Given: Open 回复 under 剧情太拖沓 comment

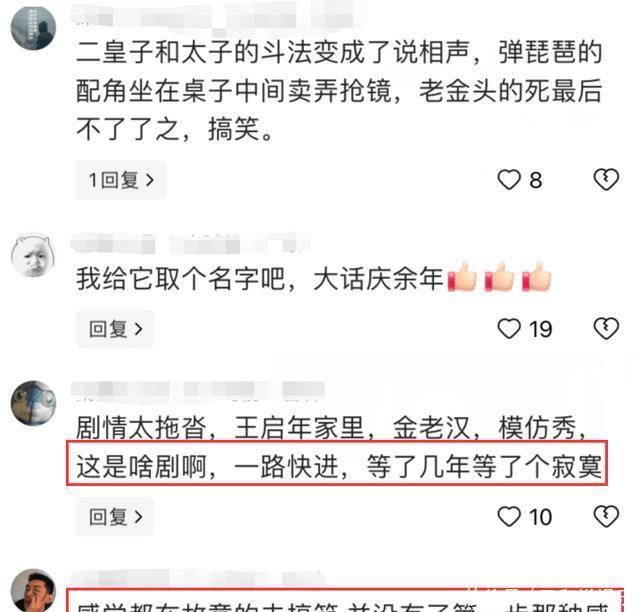Looking at the screenshot, I should click(115, 516).
